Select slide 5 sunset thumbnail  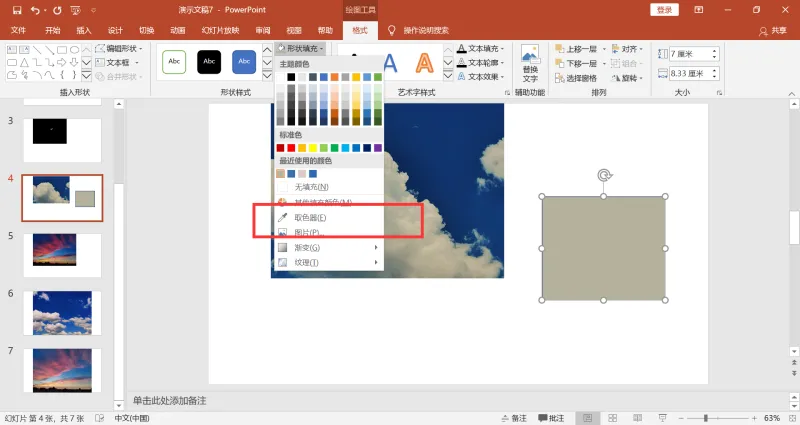click(62, 255)
